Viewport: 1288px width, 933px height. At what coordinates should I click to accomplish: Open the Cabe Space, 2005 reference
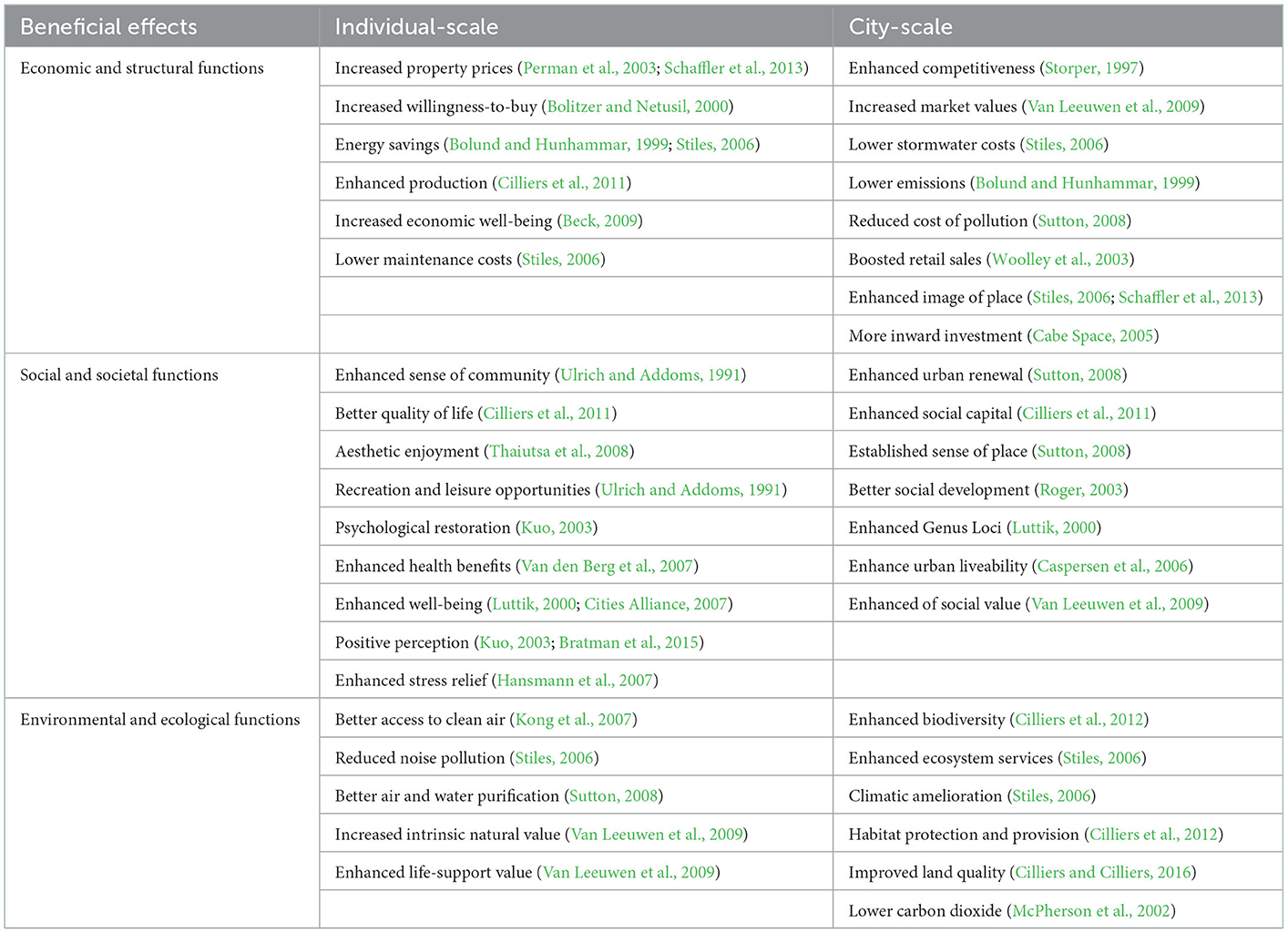coord(1093,336)
